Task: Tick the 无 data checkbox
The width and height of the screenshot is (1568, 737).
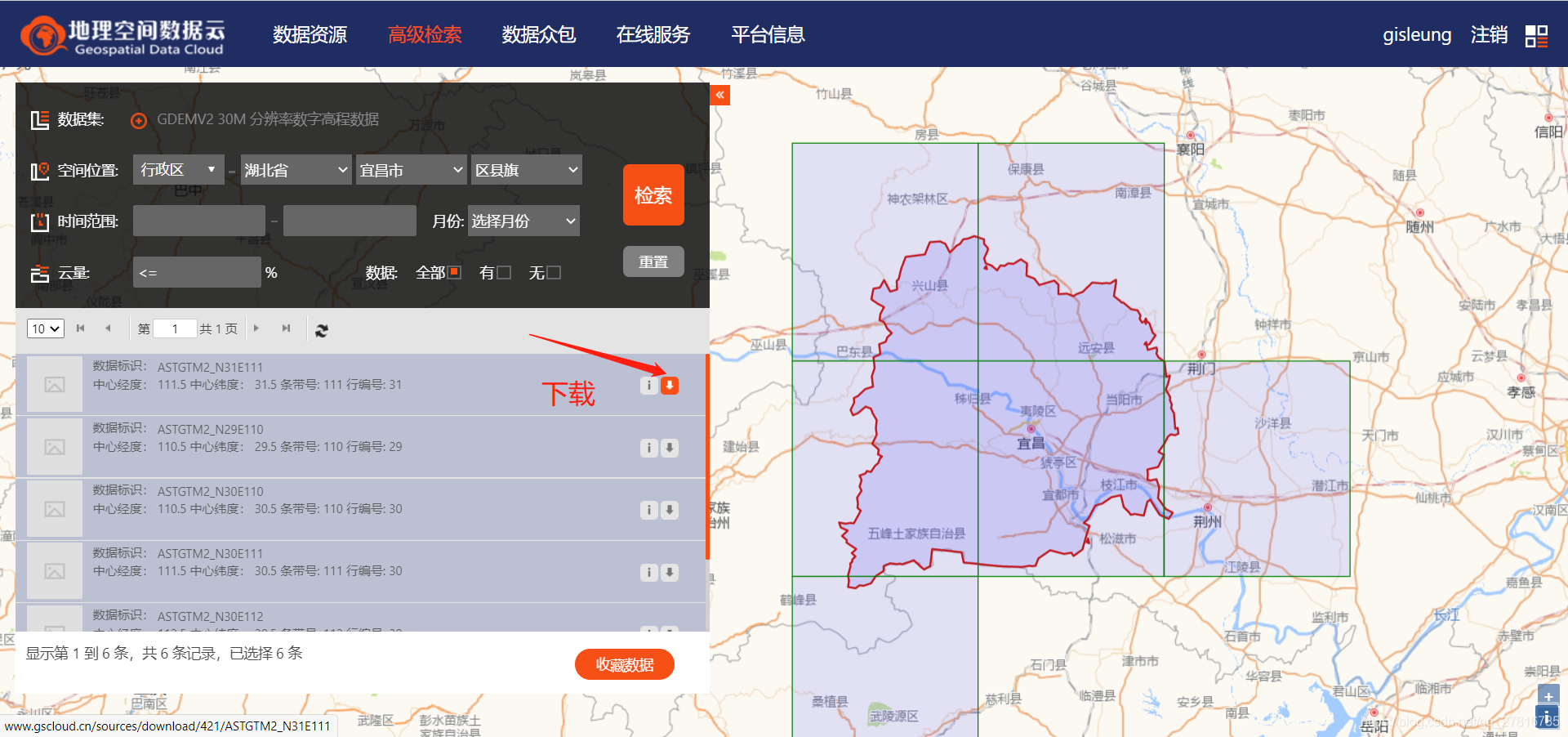Action: (x=554, y=273)
